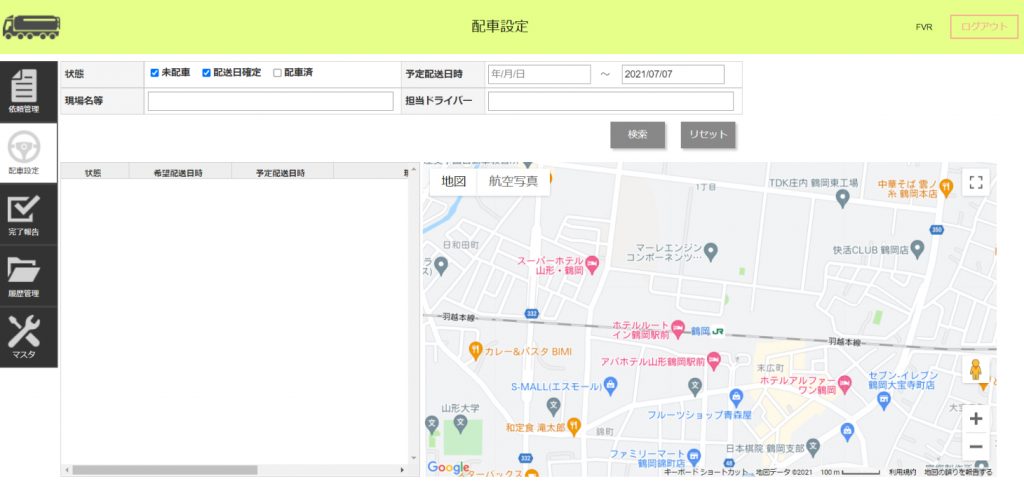Select the 配車設定 steering wheel icon
This screenshot has width=1024, height=491.
(24, 148)
